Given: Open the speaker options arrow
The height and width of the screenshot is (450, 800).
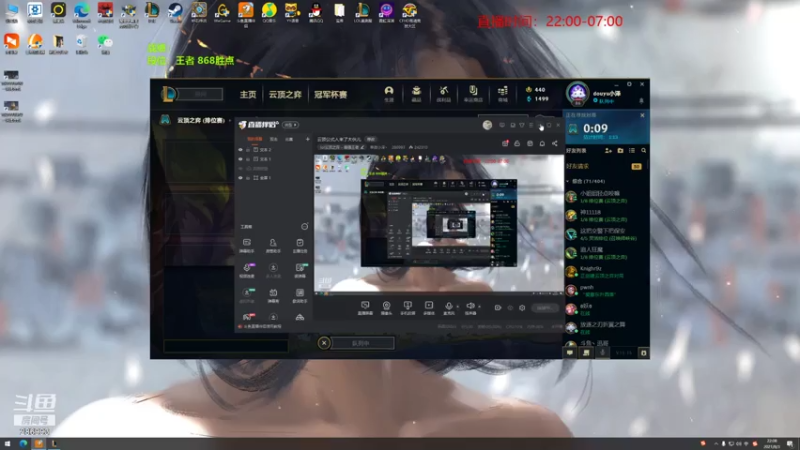Looking at the screenshot, I should pos(479,307).
